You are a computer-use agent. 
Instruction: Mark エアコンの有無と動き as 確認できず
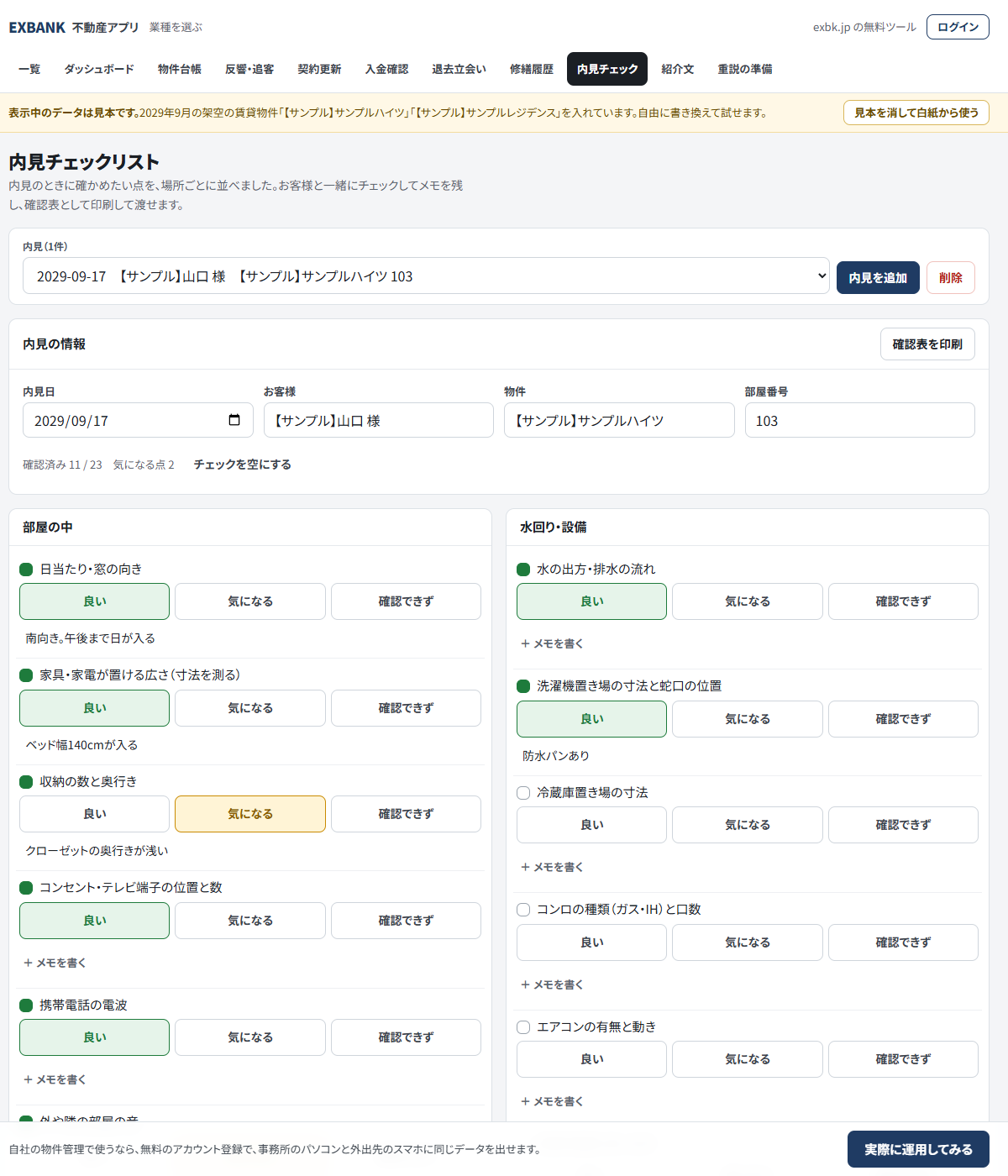[x=903, y=1059]
